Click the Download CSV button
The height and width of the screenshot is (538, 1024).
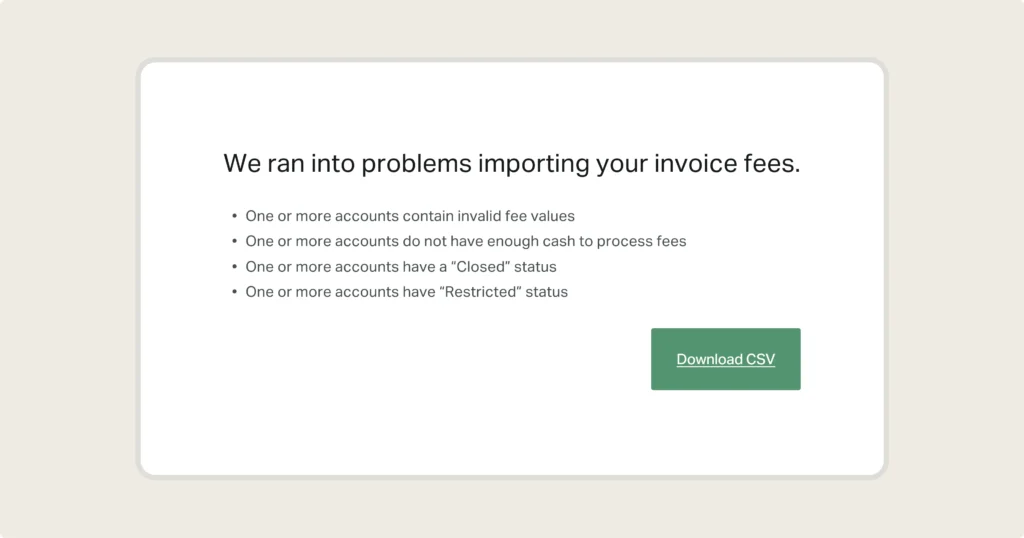[x=725, y=359]
